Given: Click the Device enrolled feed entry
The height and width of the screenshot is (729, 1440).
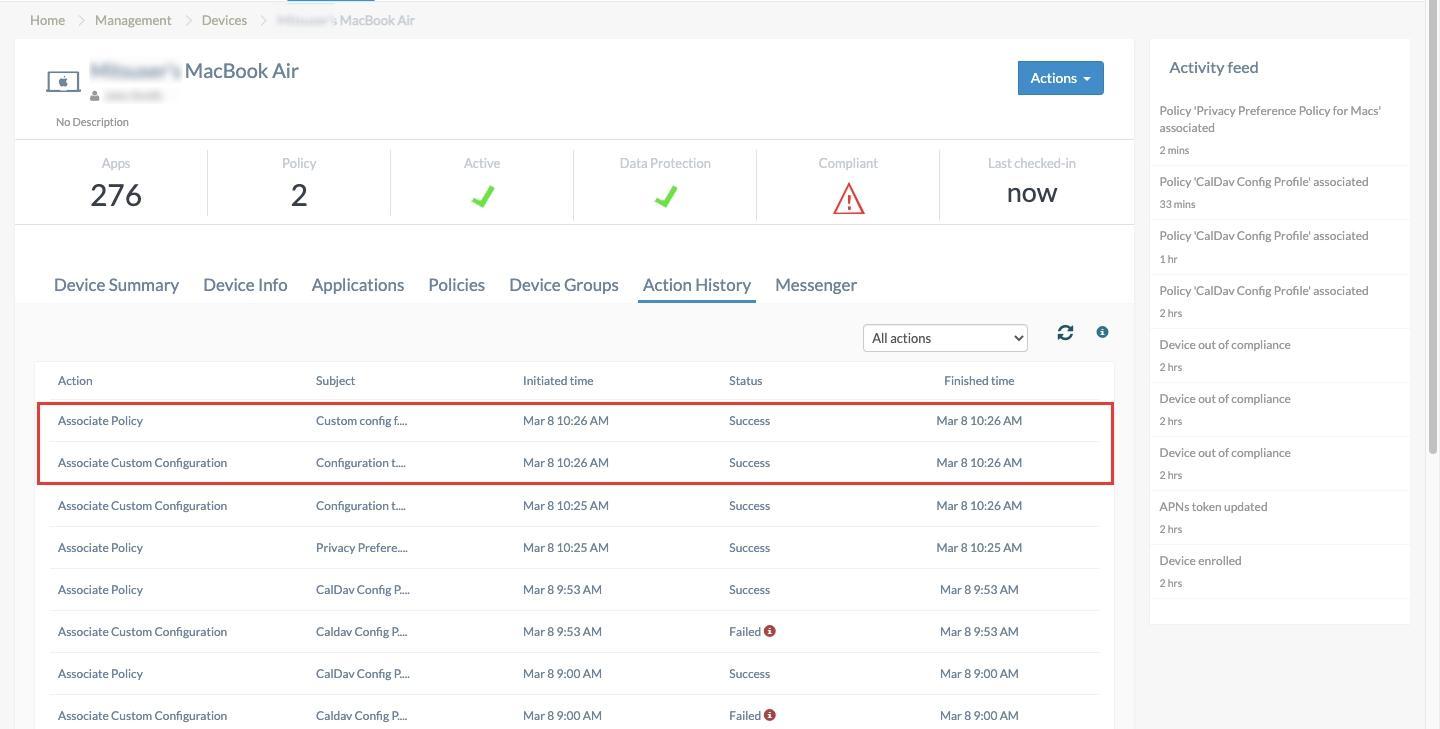Looking at the screenshot, I should click(1279, 571).
